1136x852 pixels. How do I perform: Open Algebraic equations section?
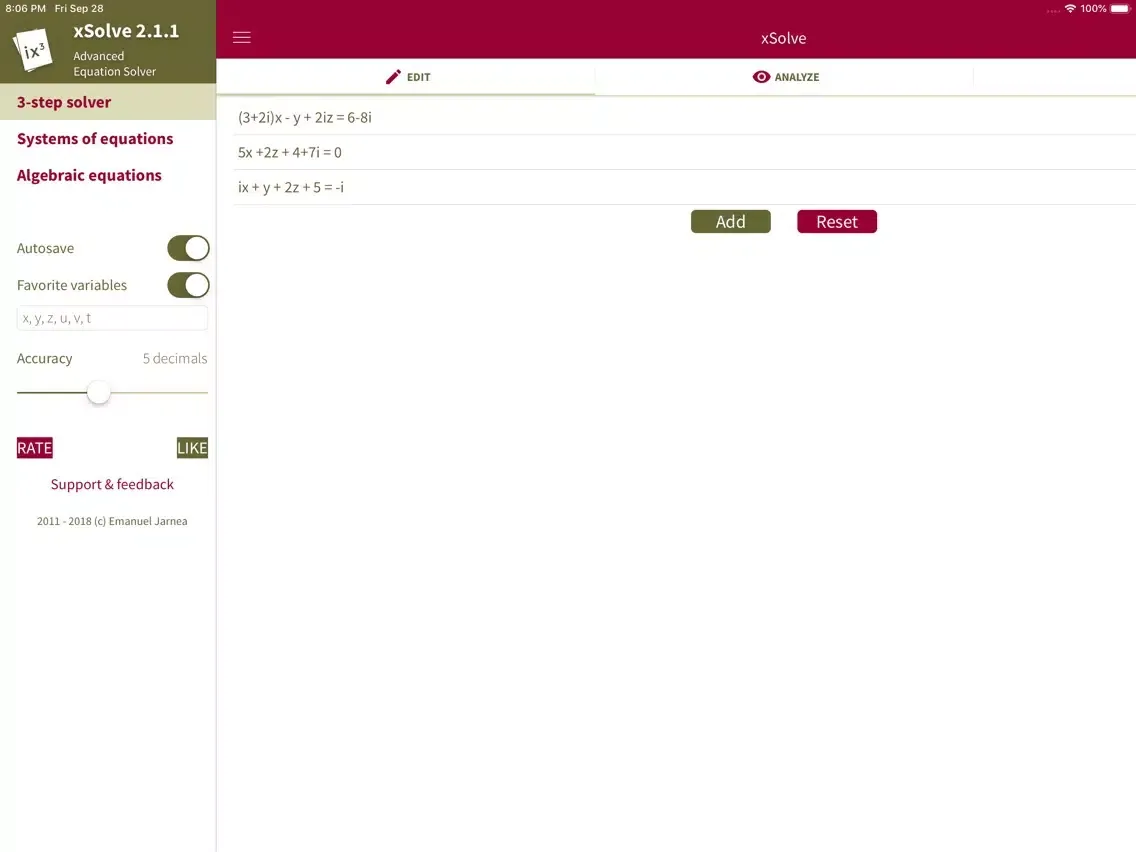[89, 175]
